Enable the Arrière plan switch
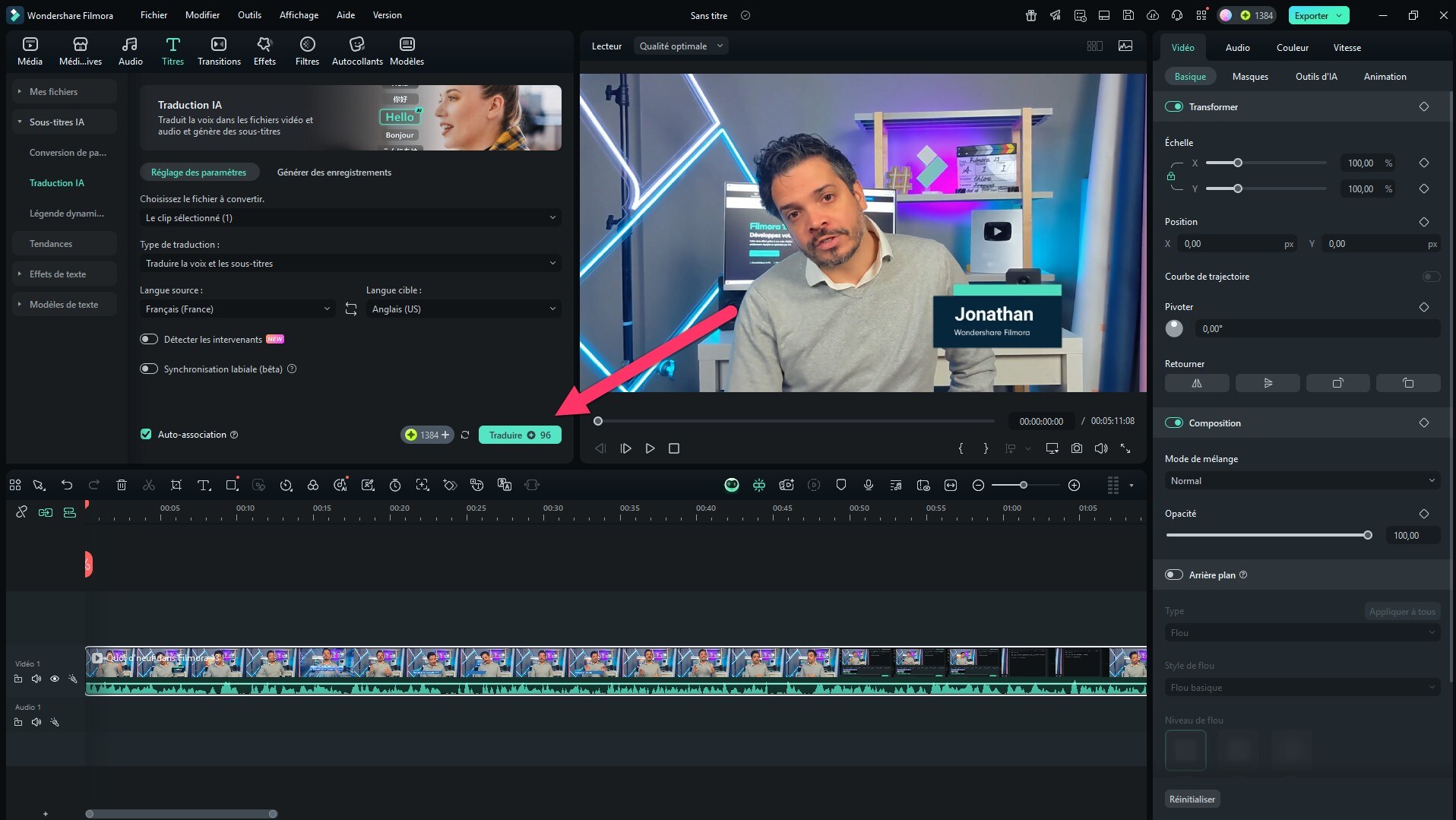 tap(1174, 575)
